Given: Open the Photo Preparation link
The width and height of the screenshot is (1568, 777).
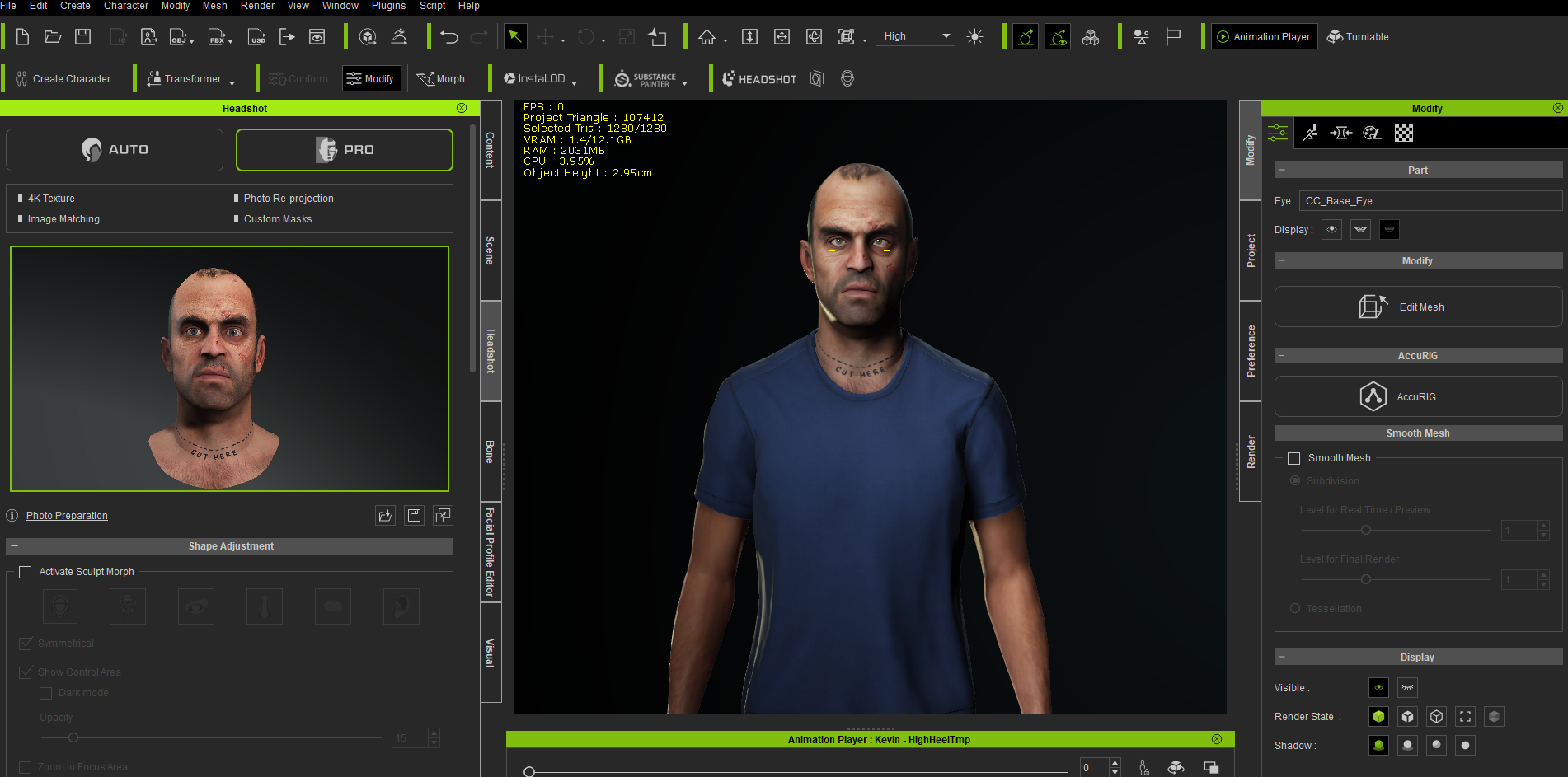Looking at the screenshot, I should click(67, 516).
